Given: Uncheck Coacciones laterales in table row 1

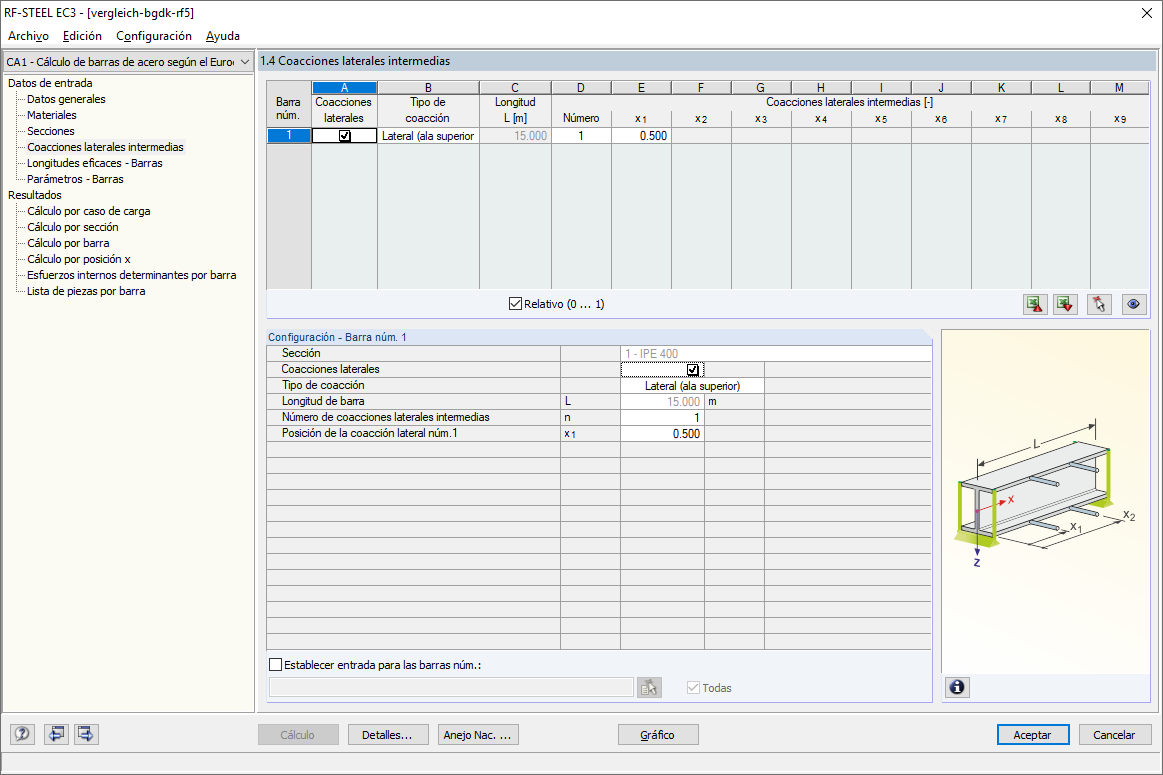Looking at the screenshot, I should coord(344,136).
